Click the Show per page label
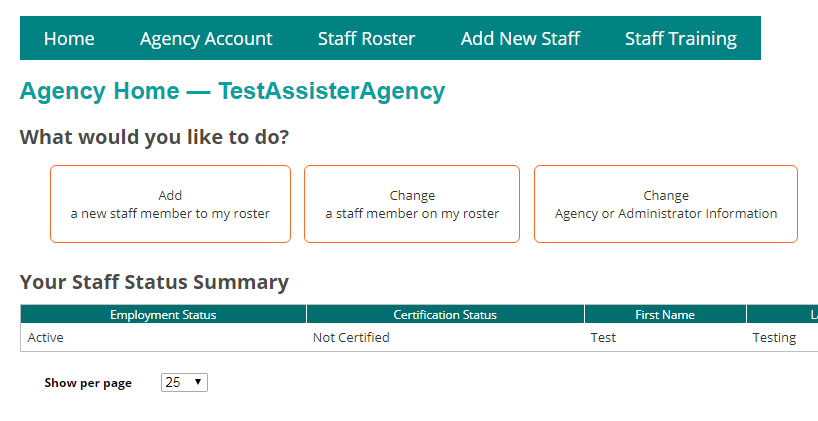 coord(88,383)
